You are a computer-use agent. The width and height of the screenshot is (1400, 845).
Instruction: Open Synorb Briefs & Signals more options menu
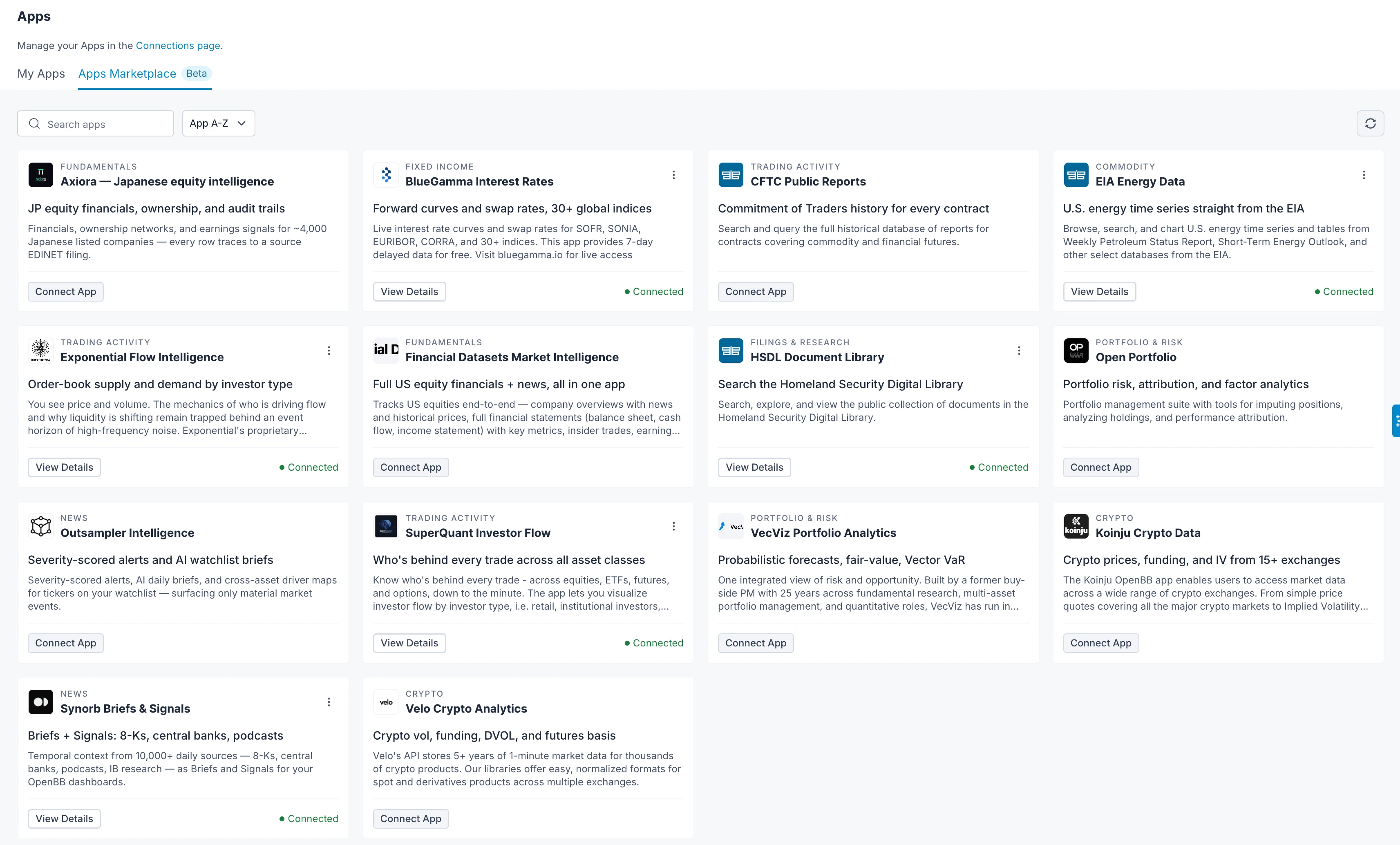[329, 702]
